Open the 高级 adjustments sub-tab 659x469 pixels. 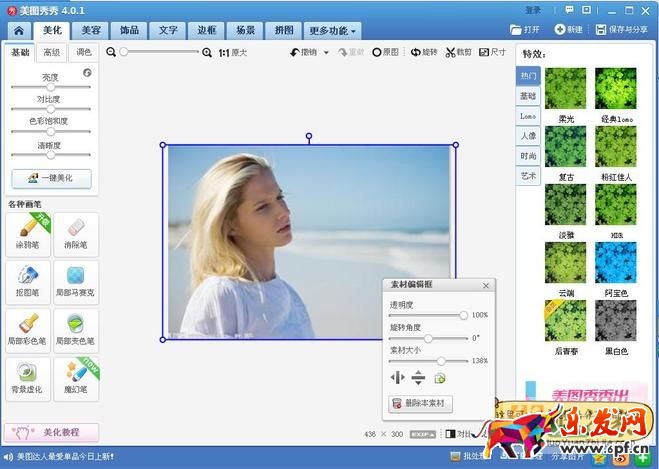coord(51,52)
